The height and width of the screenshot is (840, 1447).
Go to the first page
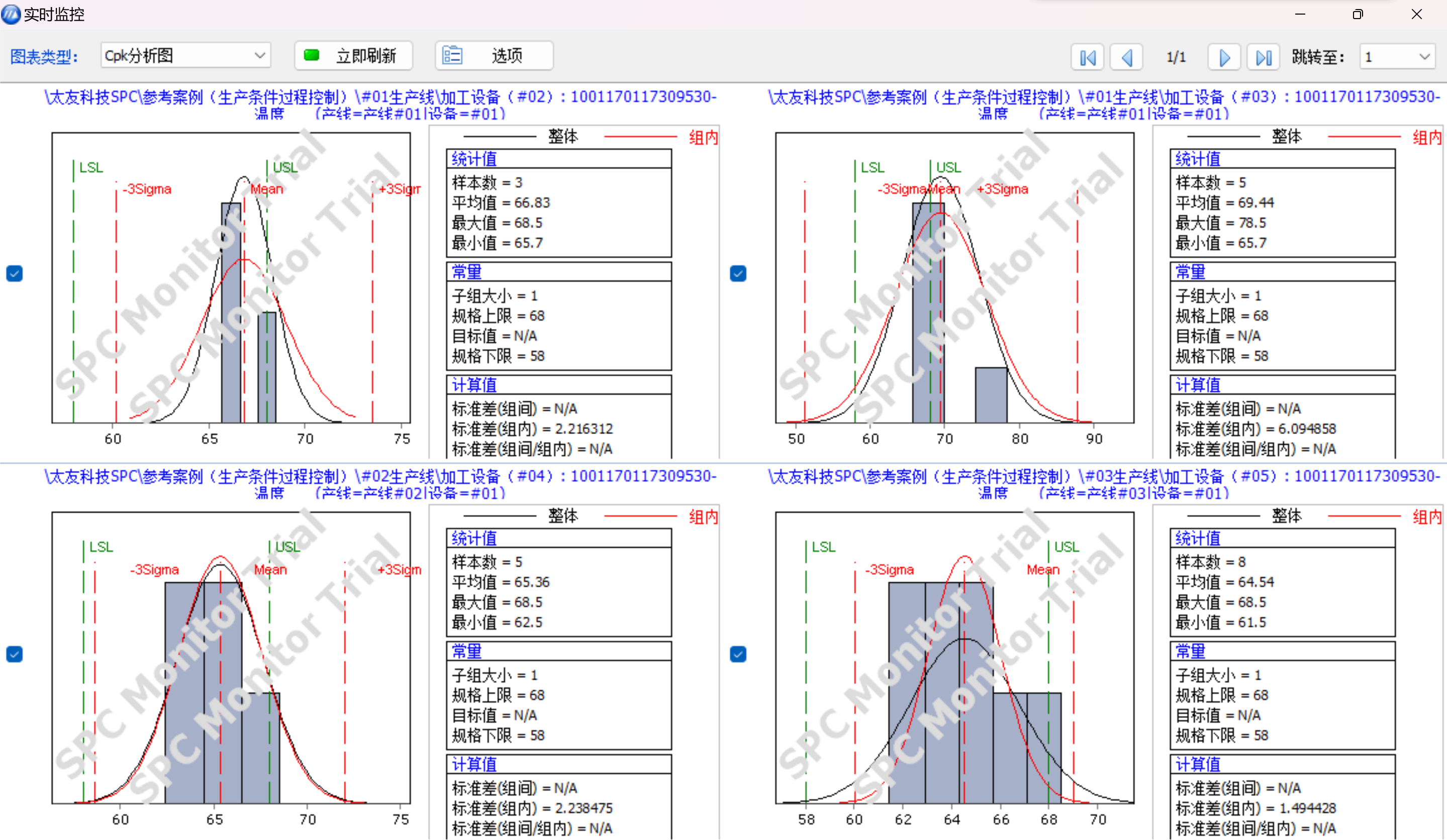tap(1087, 57)
